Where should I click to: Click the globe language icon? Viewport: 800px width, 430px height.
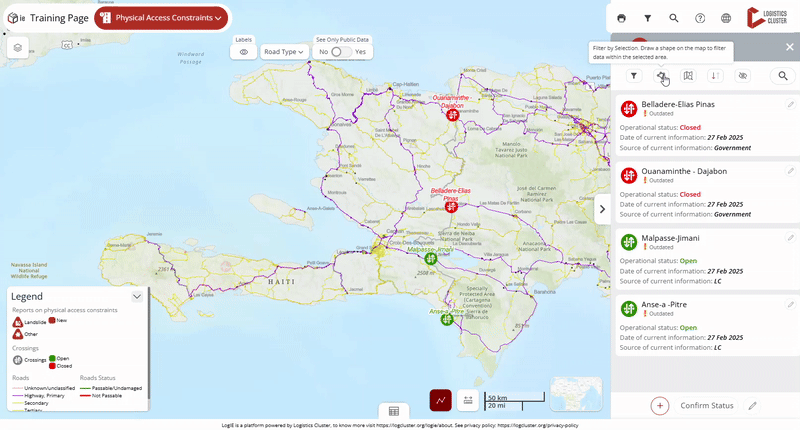(726, 18)
